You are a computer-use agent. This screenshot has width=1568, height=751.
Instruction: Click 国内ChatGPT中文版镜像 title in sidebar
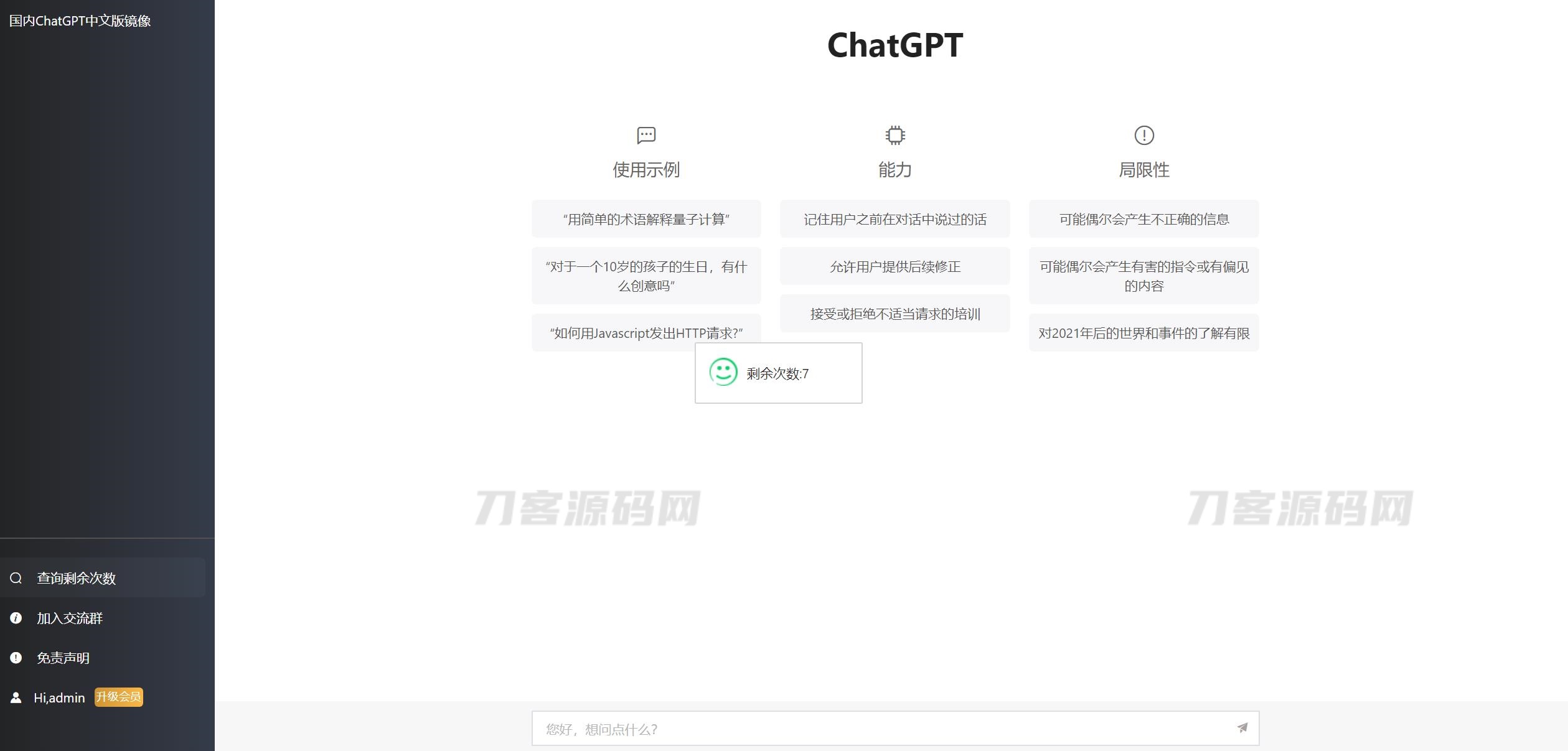click(80, 21)
